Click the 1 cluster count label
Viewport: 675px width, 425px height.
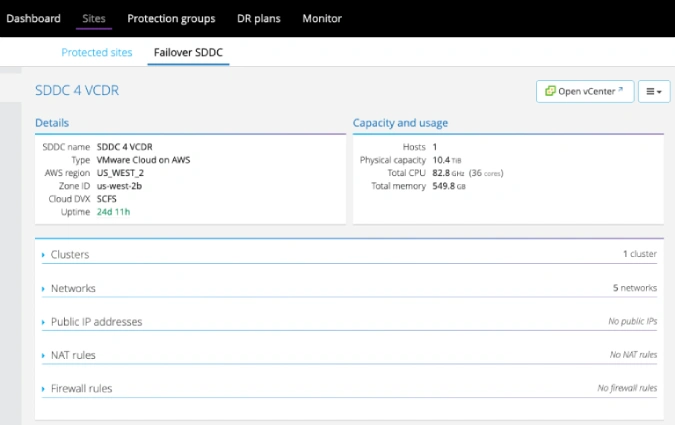click(640, 254)
